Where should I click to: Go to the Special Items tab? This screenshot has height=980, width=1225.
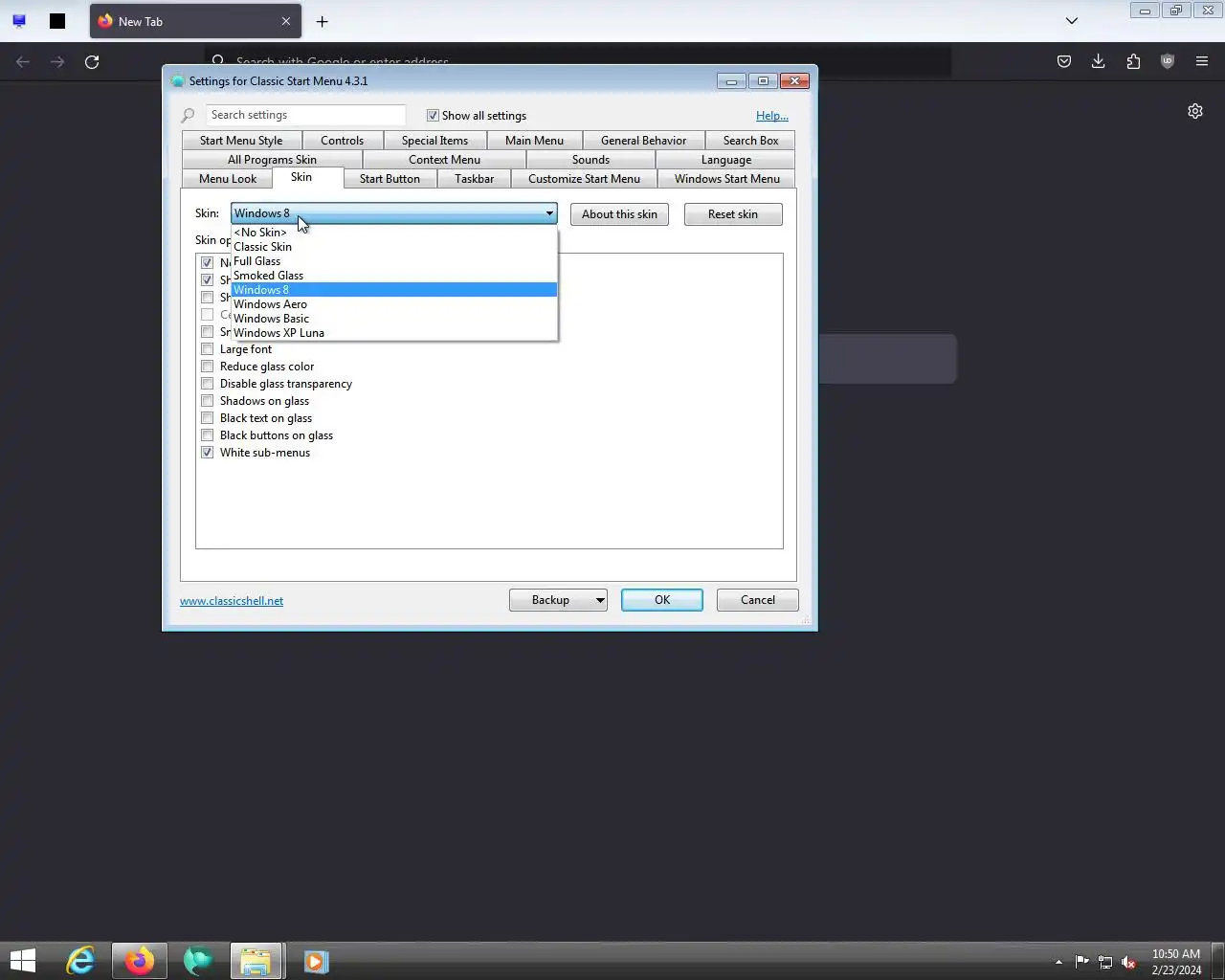pos(434,141)
